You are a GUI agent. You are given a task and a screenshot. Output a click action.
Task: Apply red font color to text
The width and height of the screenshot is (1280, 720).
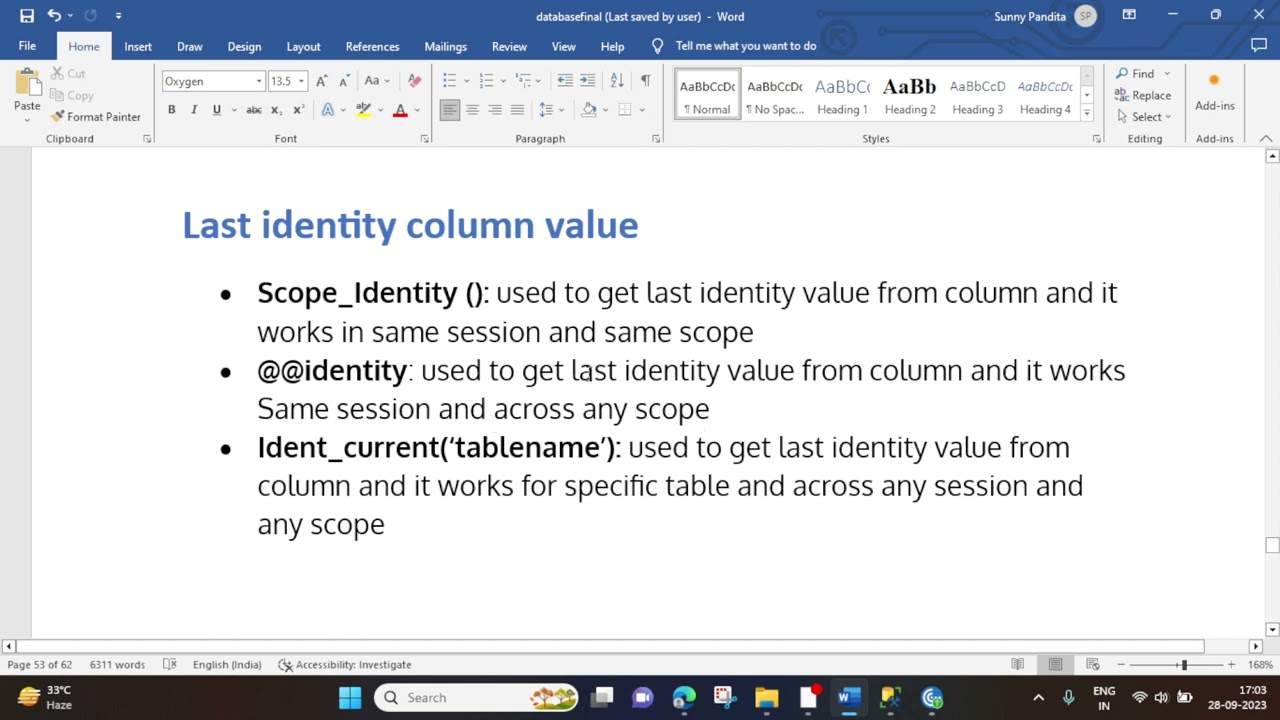400,110
